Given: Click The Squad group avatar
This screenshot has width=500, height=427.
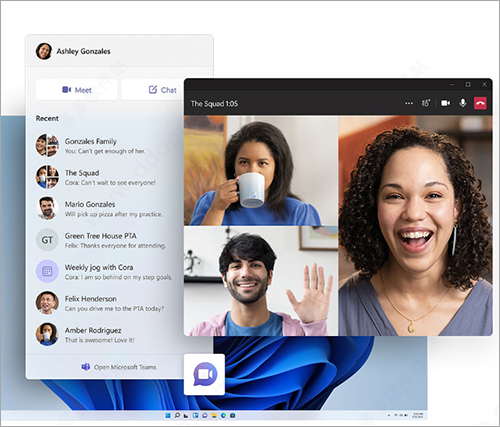Looking at the screenshot, I should [x=47, y=177].
